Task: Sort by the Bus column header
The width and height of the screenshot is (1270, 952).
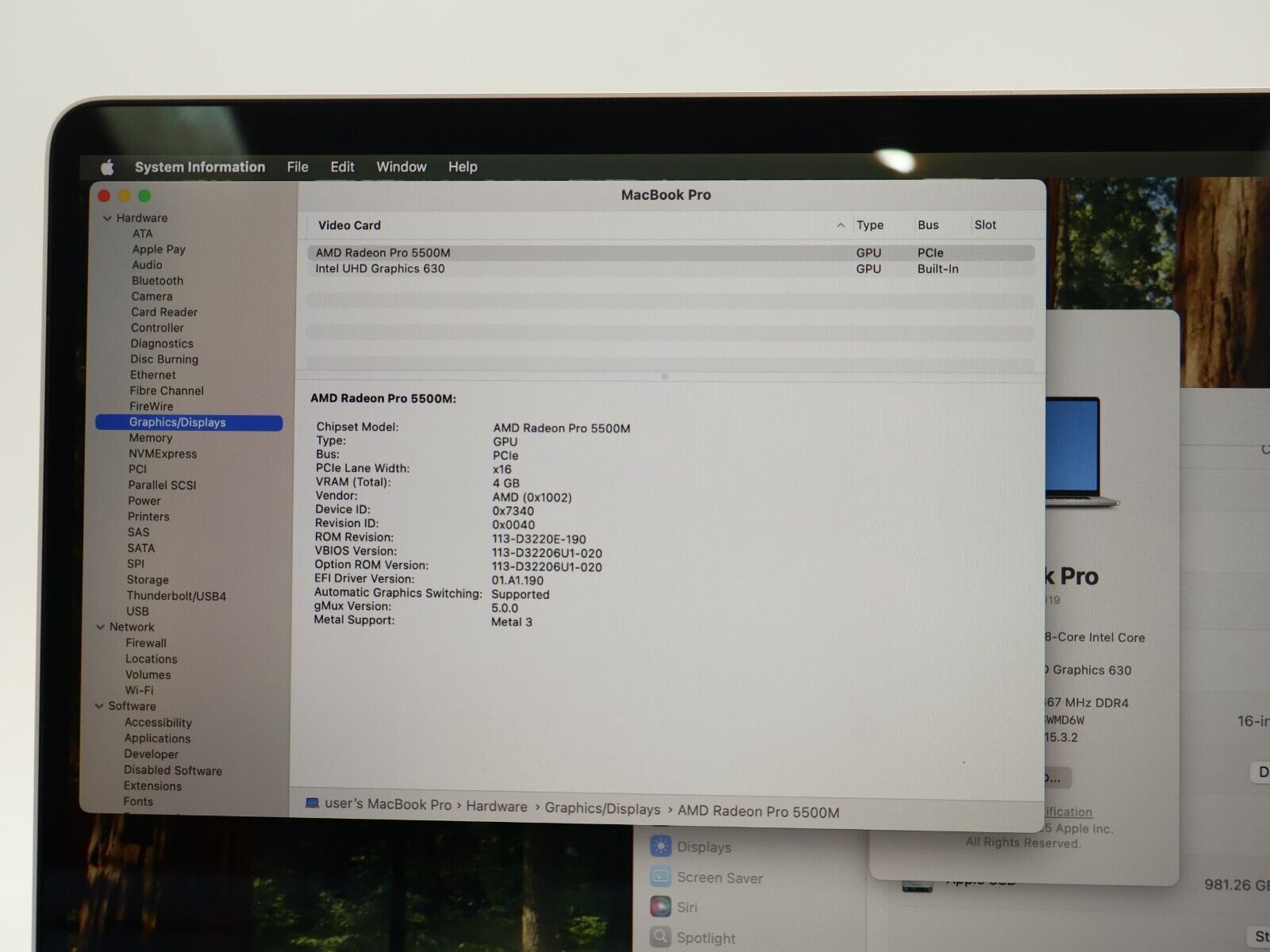Action: point(928,225)
